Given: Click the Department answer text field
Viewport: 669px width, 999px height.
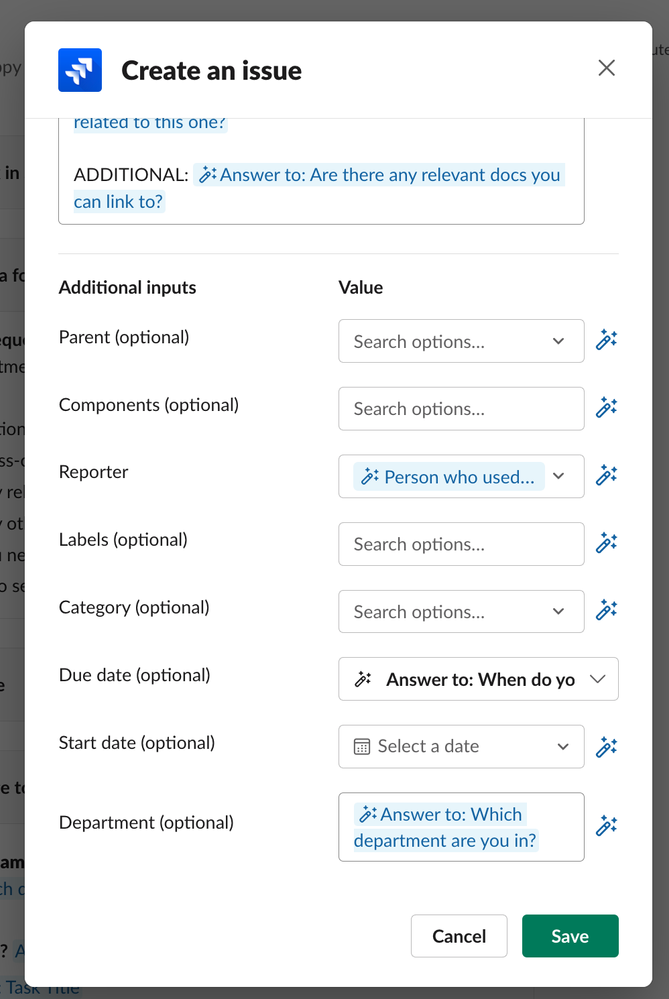Looking at the screenshot, I should (460, 827).
